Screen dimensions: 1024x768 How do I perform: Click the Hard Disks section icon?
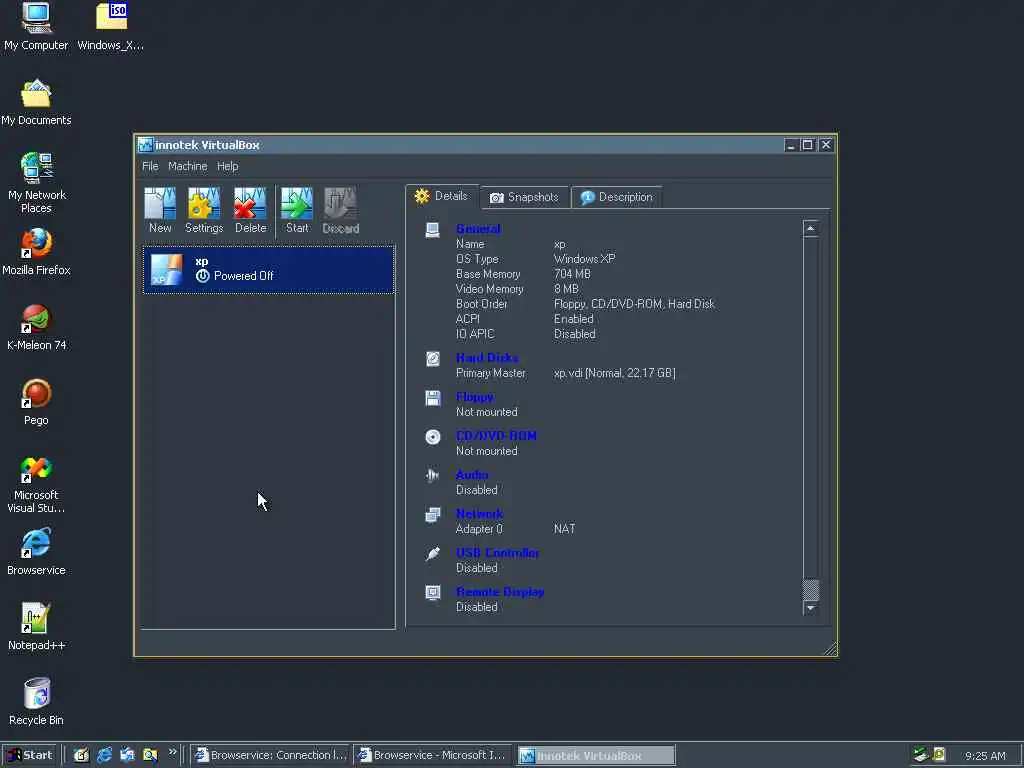tap(432, 359)
